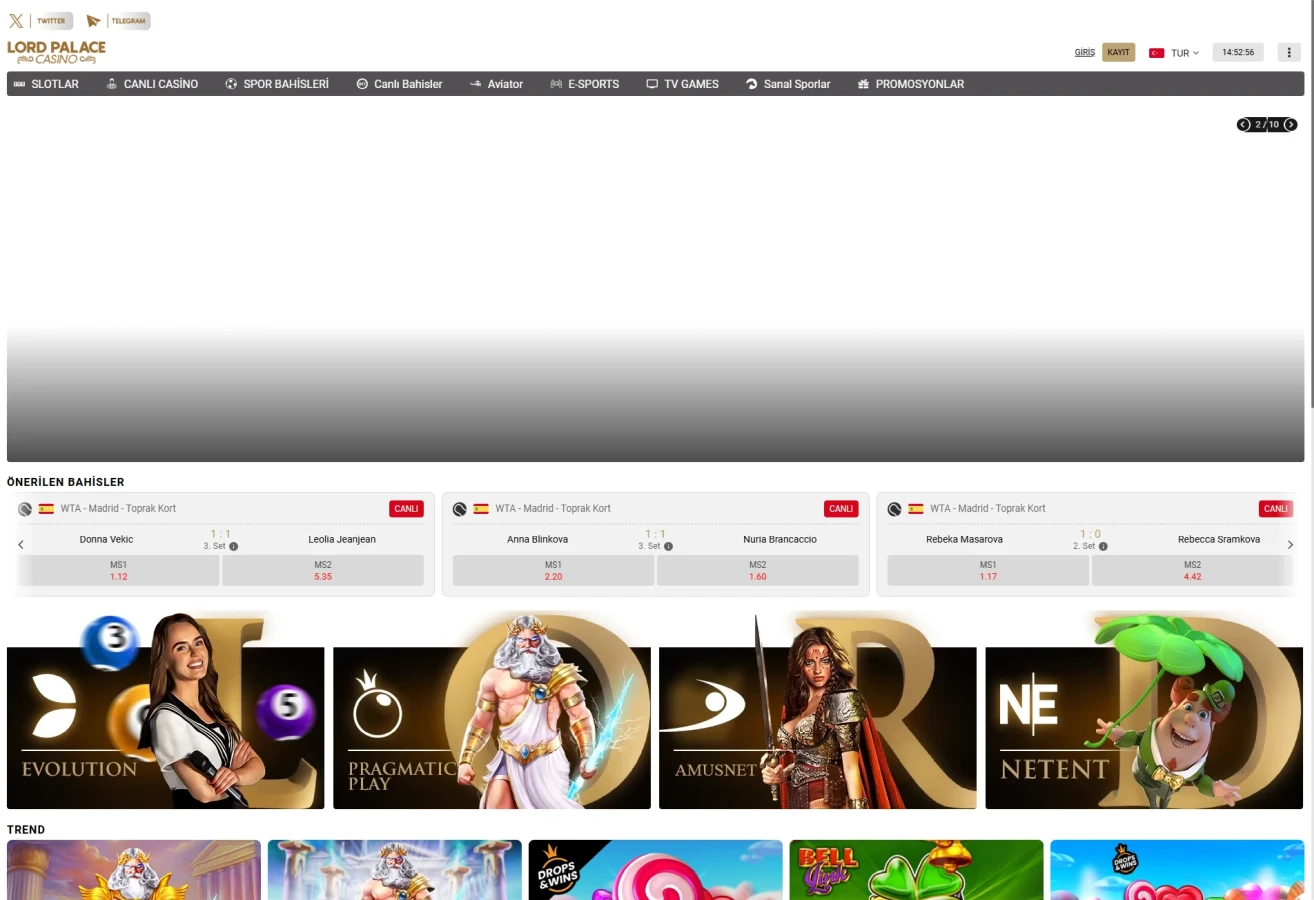Click the "Nuria Brancaccio" player name
This screenshot has height=900, width=1314.
(x=780, y=540)
